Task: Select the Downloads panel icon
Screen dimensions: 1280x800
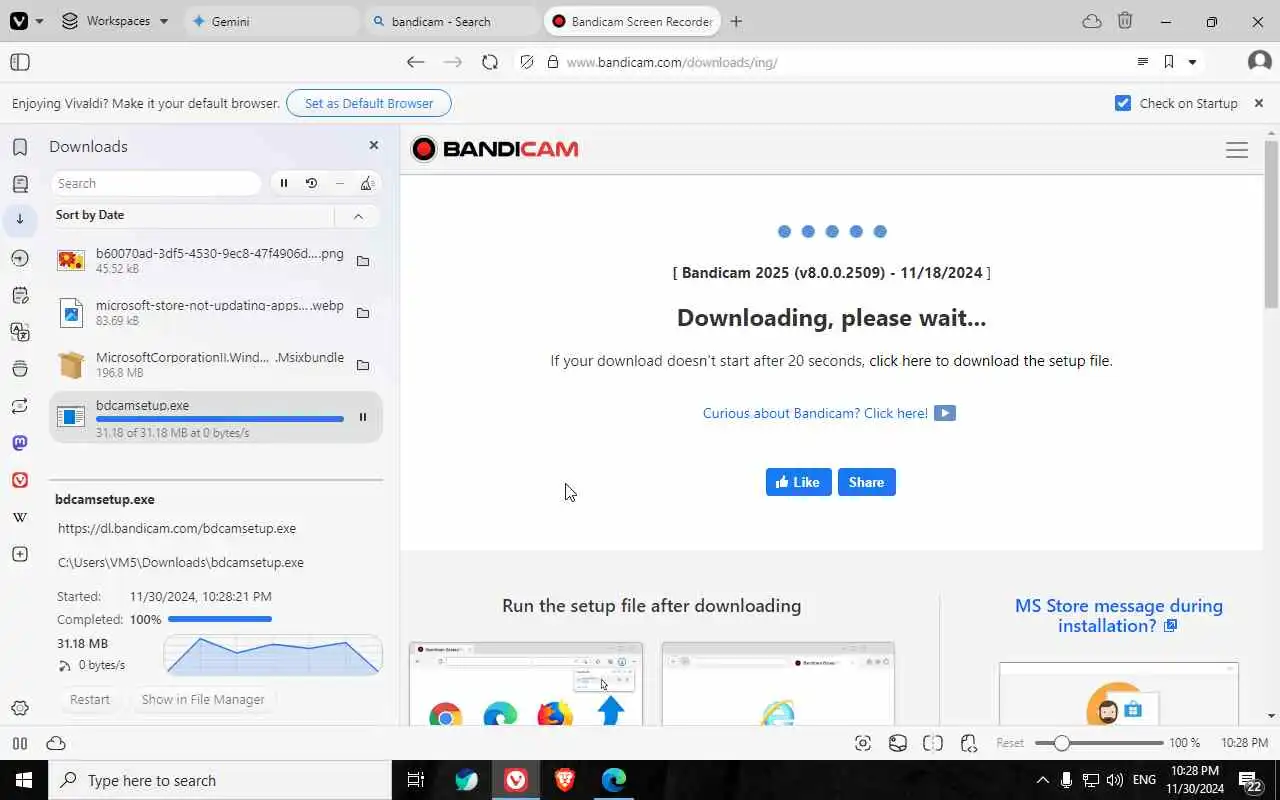Action: tap(19, 219)
